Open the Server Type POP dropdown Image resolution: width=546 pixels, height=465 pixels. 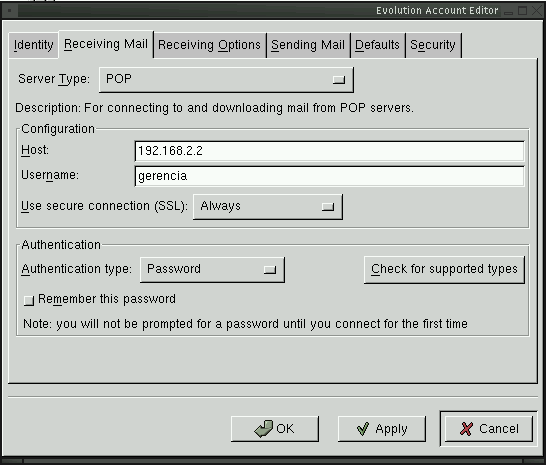tap(226, 80)
